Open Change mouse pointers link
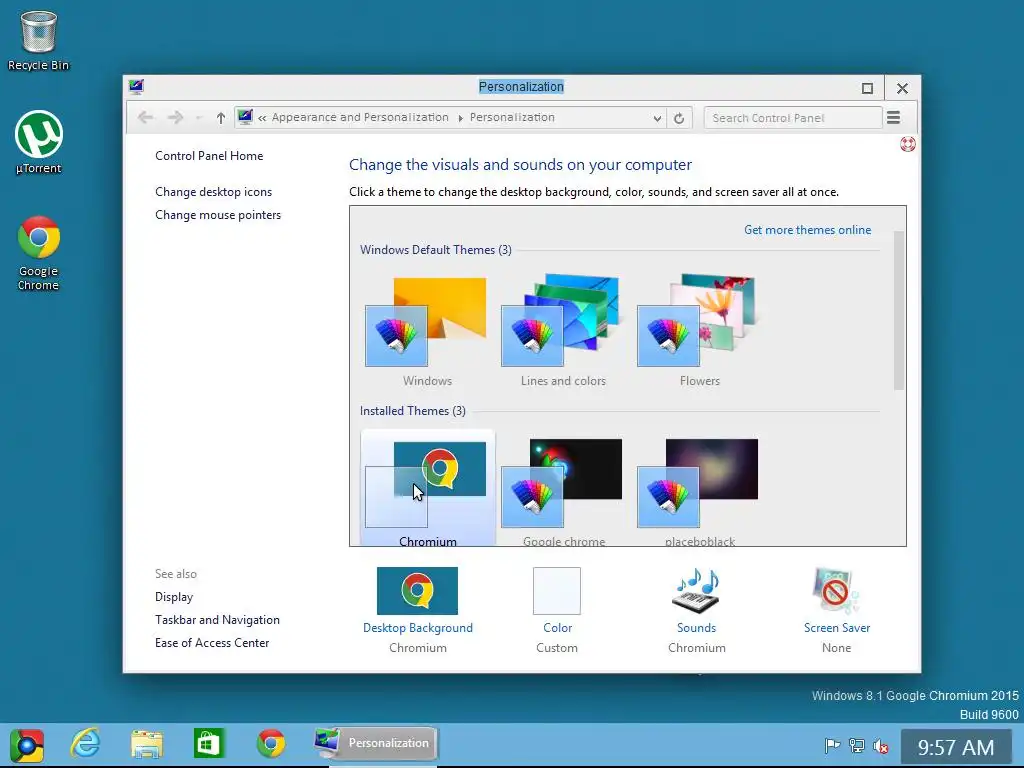 click(x=218, y=215)
